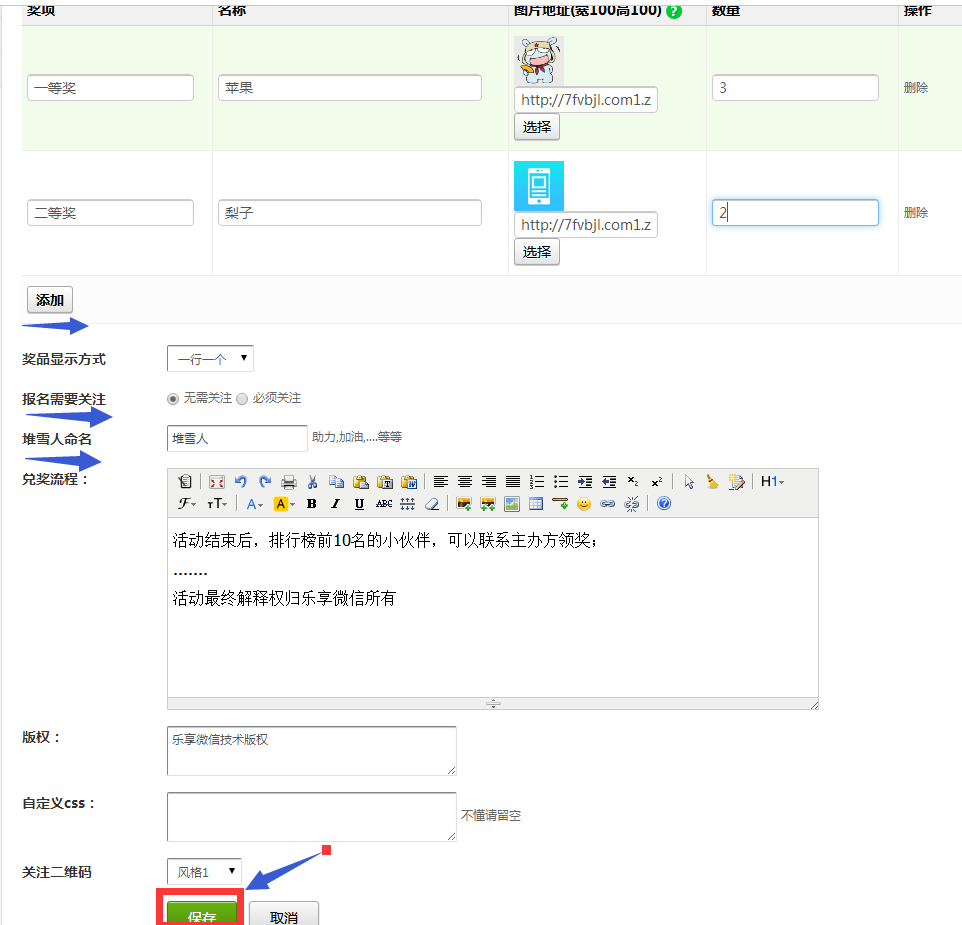Viewport: 962px width, 925px height.
Task: Click the green 保存 button
Action: tap(202, 914)
